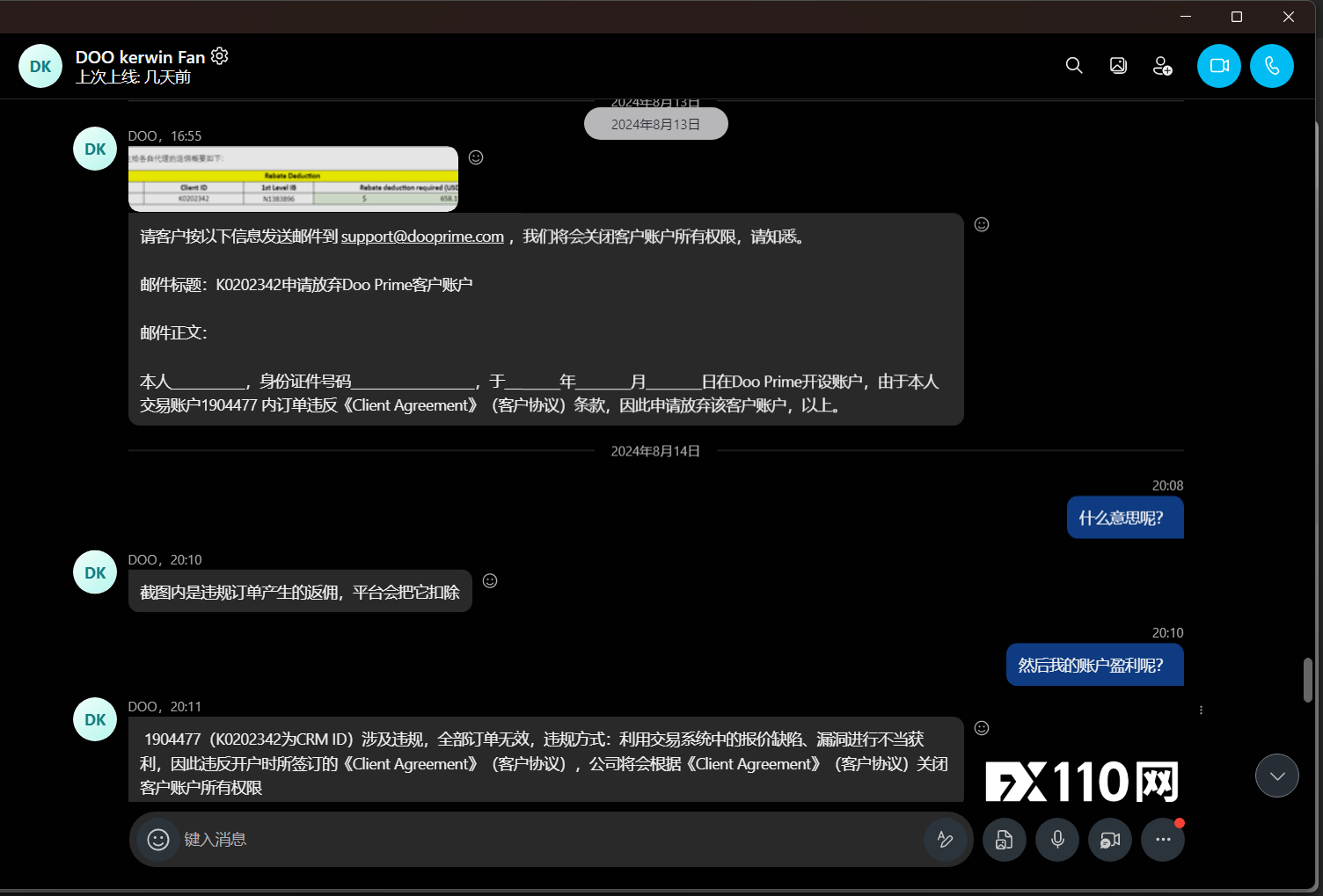Open the chat media gallery icon
The image size is (1323, 896).
pos(1118,66)
